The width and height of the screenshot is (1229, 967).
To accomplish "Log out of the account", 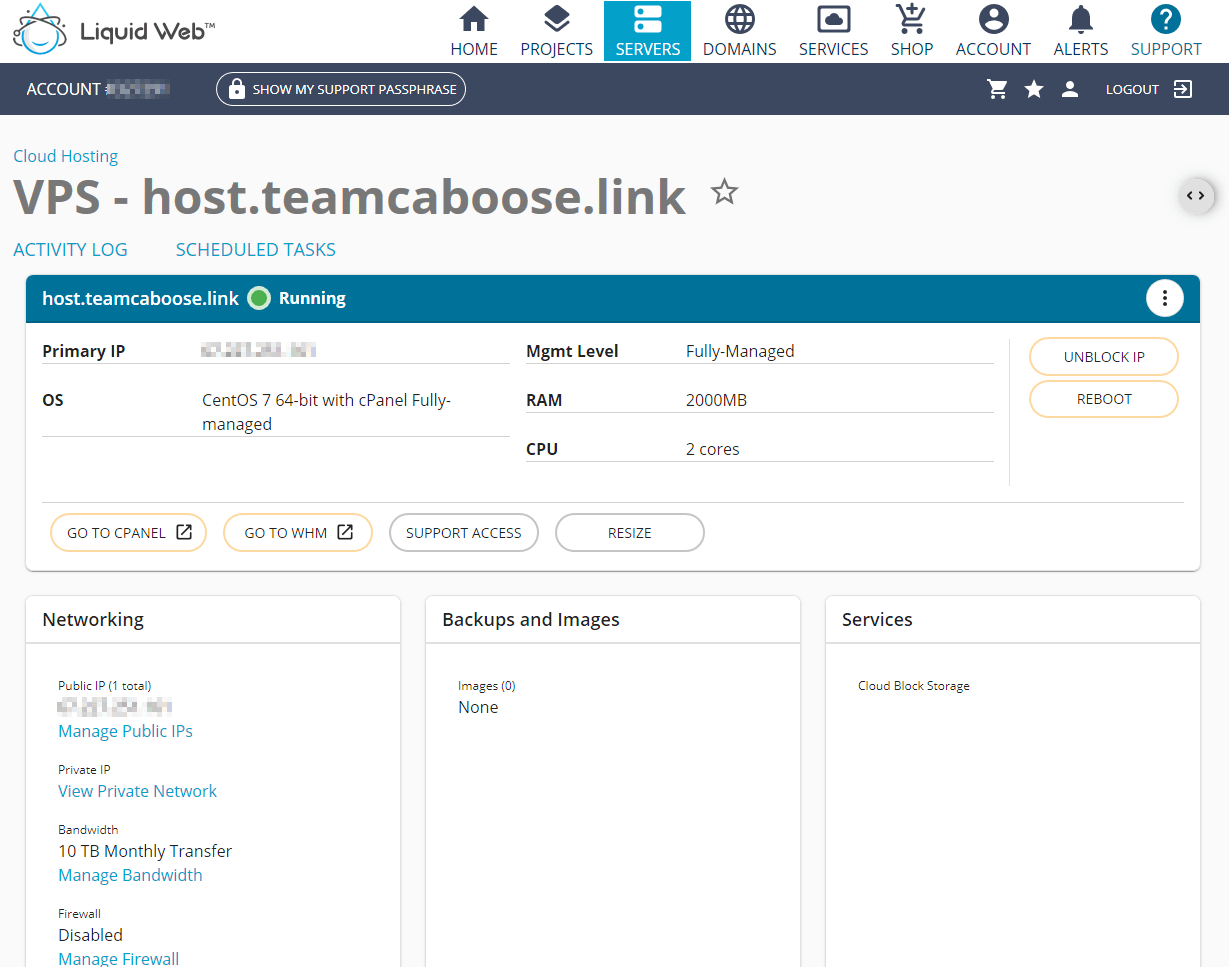I will [x=1149, y=90].
